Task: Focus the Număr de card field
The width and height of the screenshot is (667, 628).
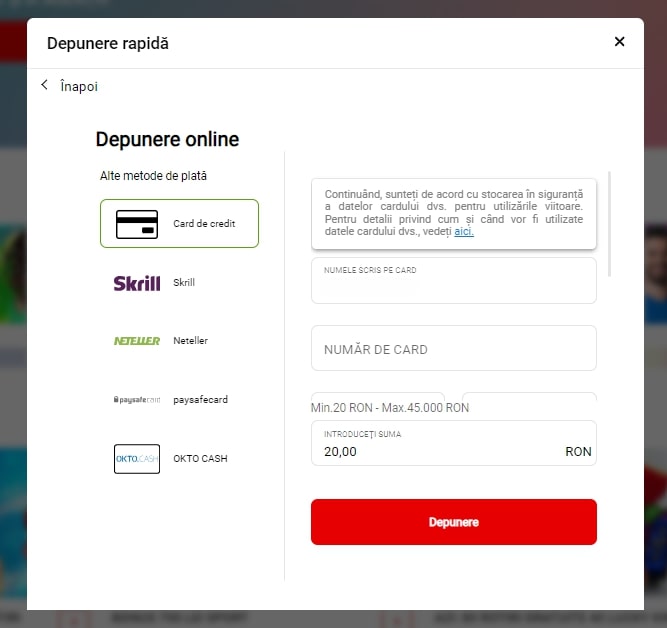Action: tap(453, 348)
